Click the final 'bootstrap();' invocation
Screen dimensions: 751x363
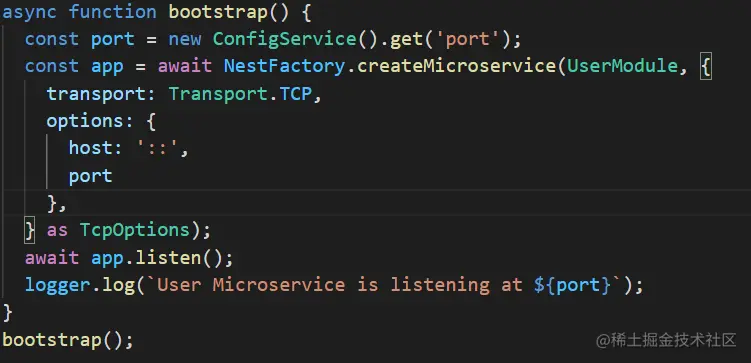coord(68,340)
